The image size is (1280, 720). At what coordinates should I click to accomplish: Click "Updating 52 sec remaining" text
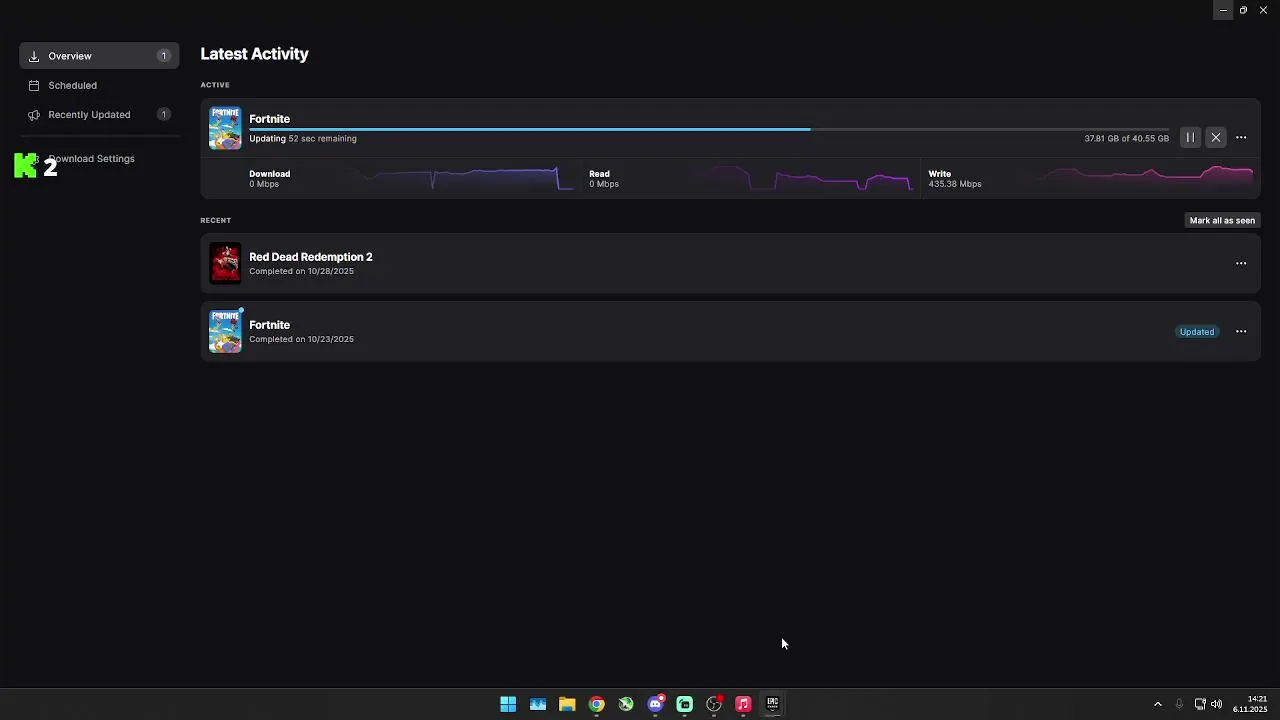tap(302, 138)
